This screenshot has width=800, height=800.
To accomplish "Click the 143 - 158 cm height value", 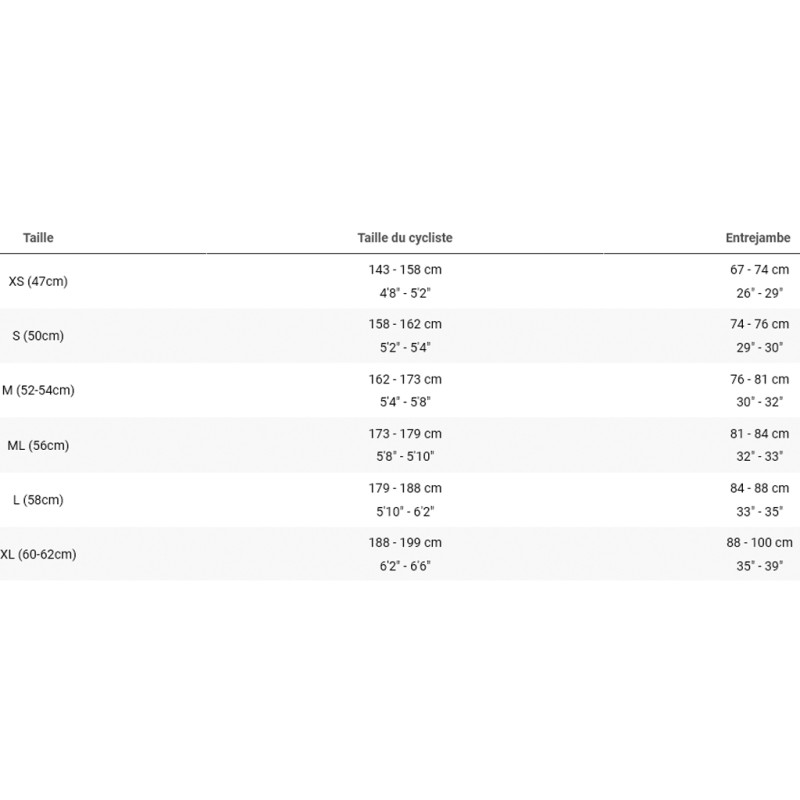I will pos(405,269).
